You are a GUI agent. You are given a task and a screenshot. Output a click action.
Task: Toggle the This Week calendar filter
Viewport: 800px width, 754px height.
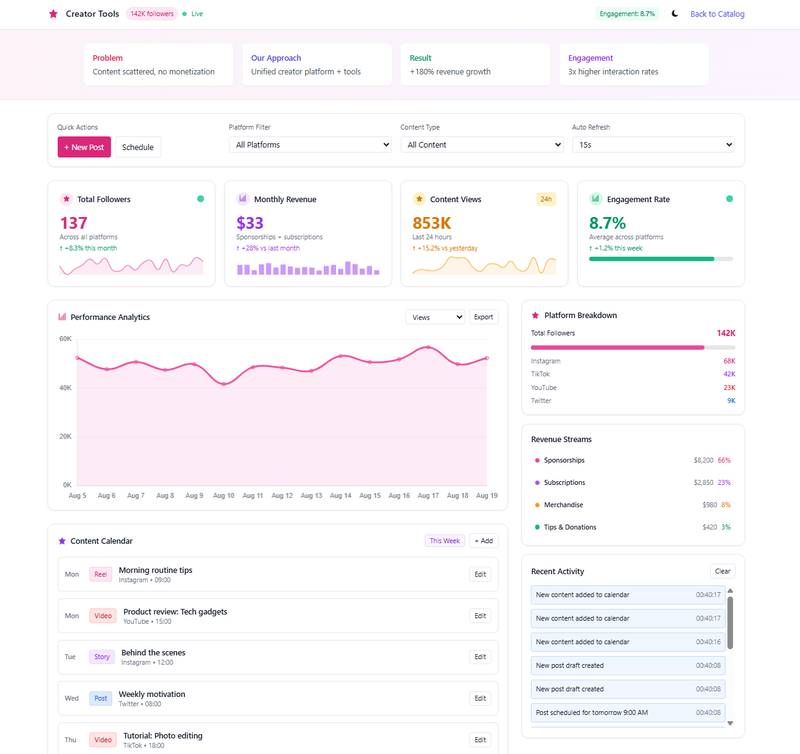(444, 541)
